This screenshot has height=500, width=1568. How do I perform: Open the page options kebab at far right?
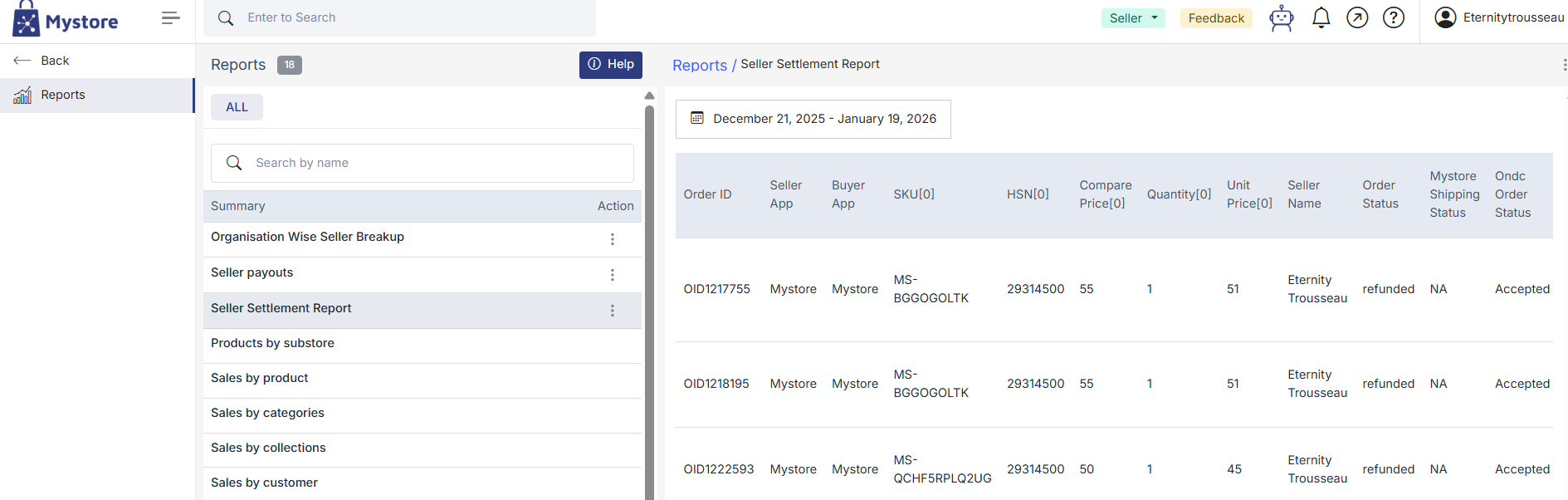(1564, 65)
